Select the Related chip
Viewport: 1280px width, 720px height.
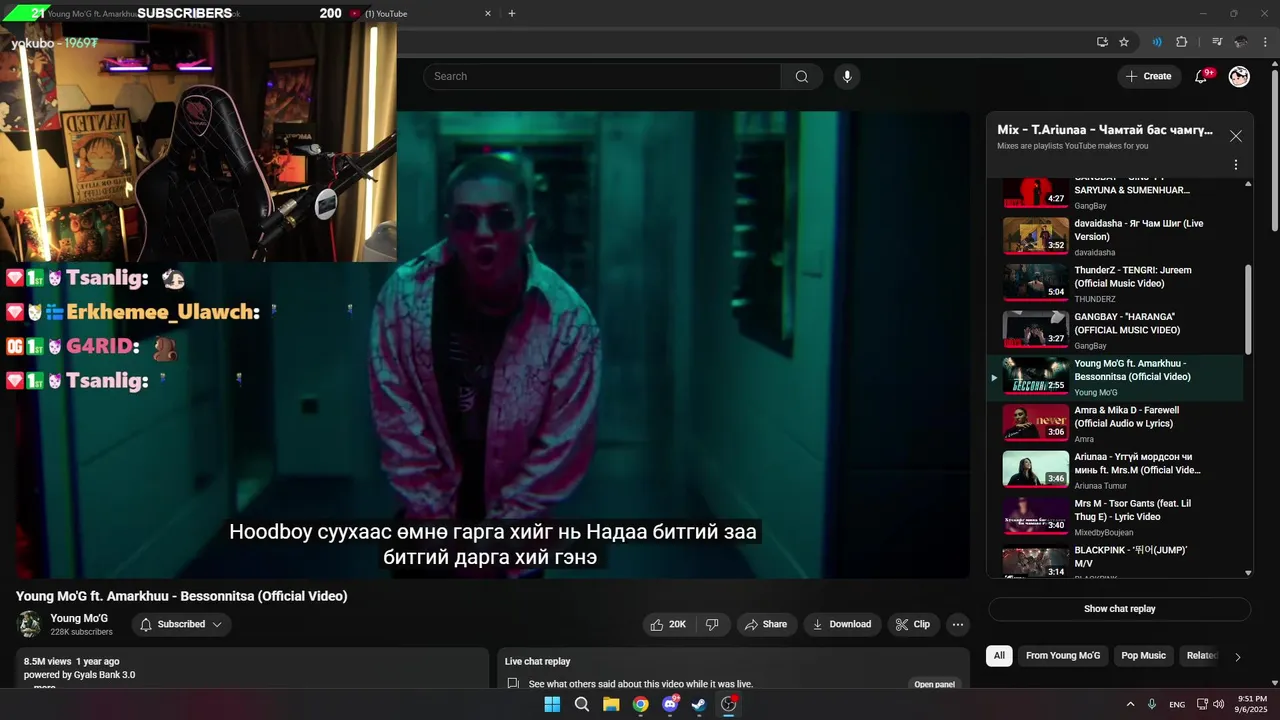pyautogui.click(x=1200, y=656)
